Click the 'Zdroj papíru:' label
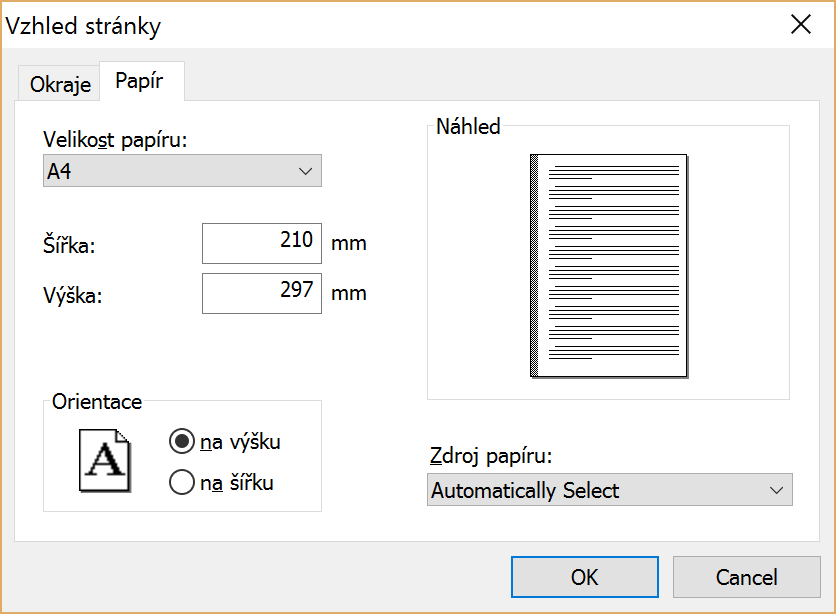 pyautogui.click(x=490, y=457)
